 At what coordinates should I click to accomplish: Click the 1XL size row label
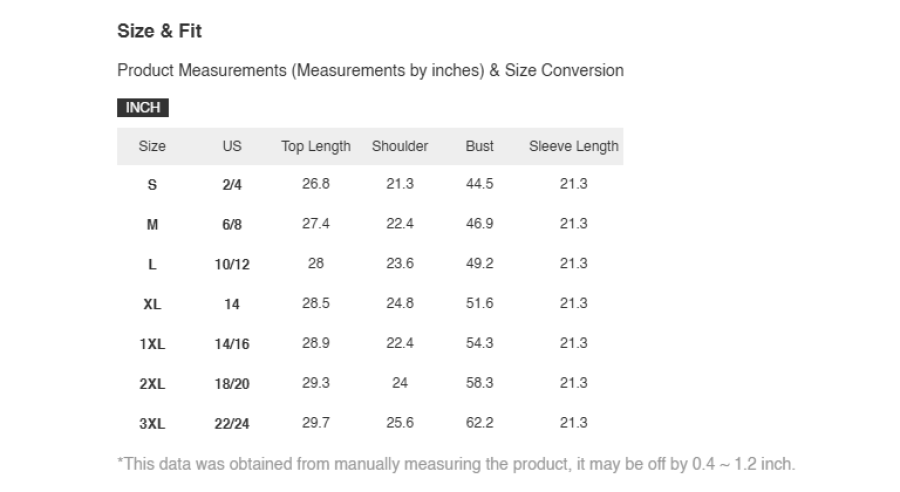[152, 344]
